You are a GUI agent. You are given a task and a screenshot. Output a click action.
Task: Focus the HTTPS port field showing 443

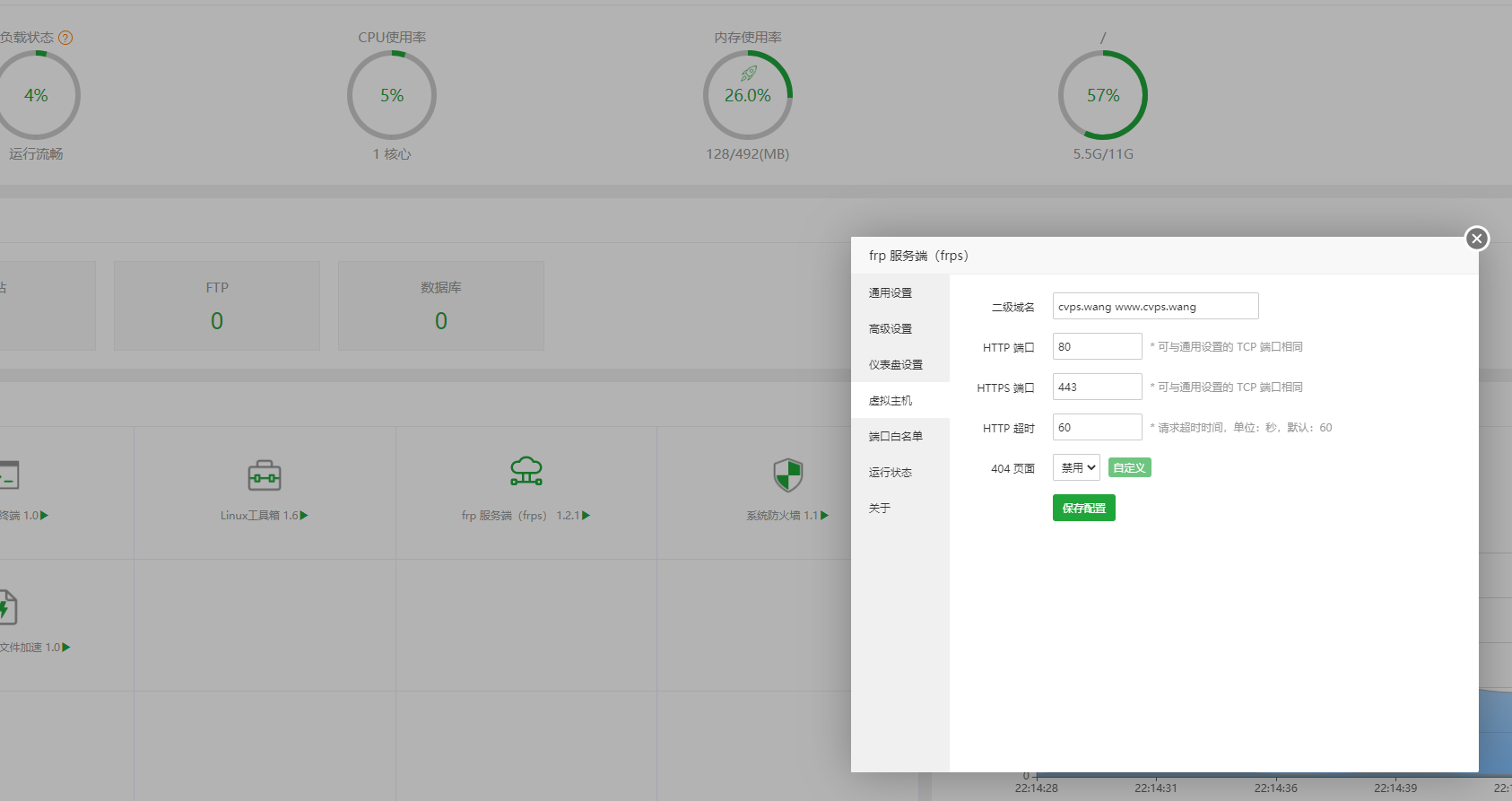[x=1097, y=387]
